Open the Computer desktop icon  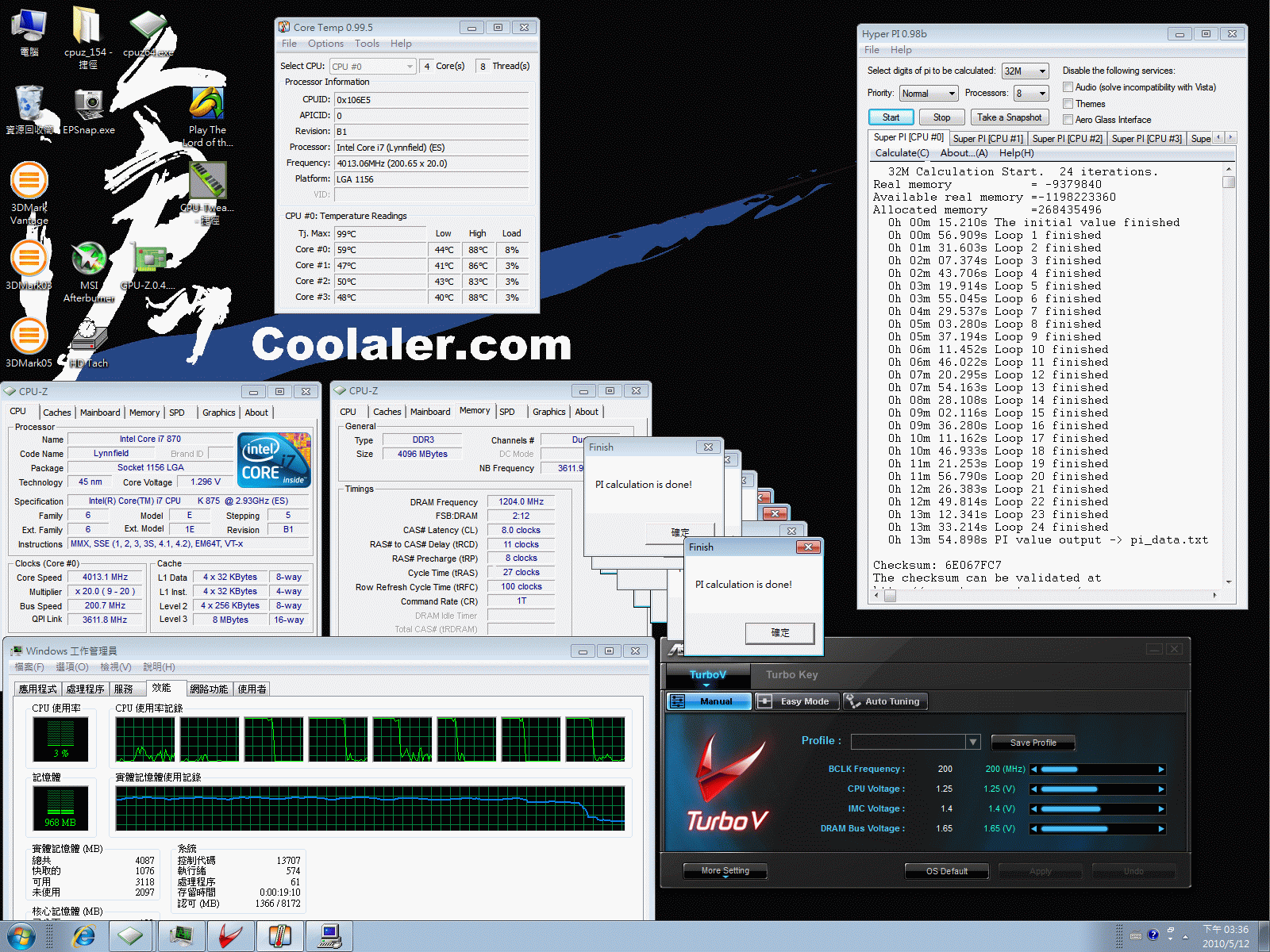click(x=29, y=32)
